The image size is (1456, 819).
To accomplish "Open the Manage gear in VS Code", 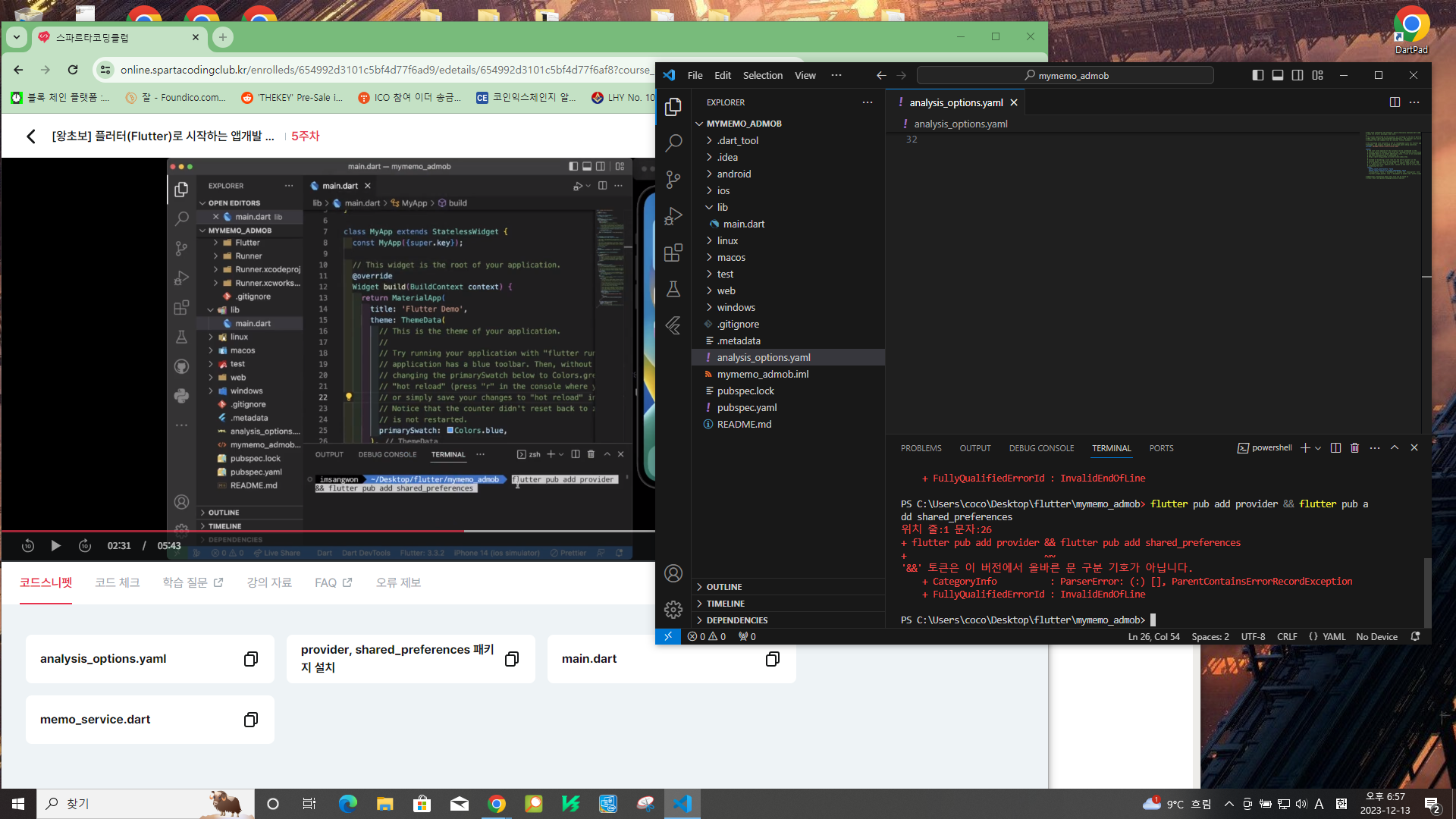I will tap(673, 610).
